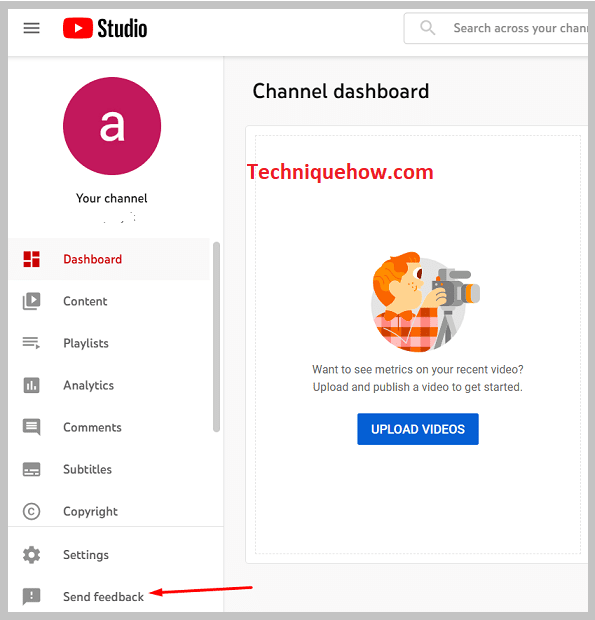595x620 pixels.
Task: Click the sidebar vertical scrollbar
Action: (216, 337)
